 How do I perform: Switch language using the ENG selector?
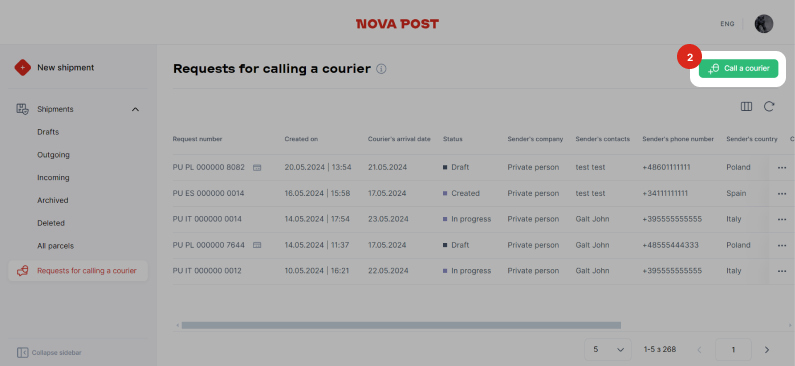point(727,24)
